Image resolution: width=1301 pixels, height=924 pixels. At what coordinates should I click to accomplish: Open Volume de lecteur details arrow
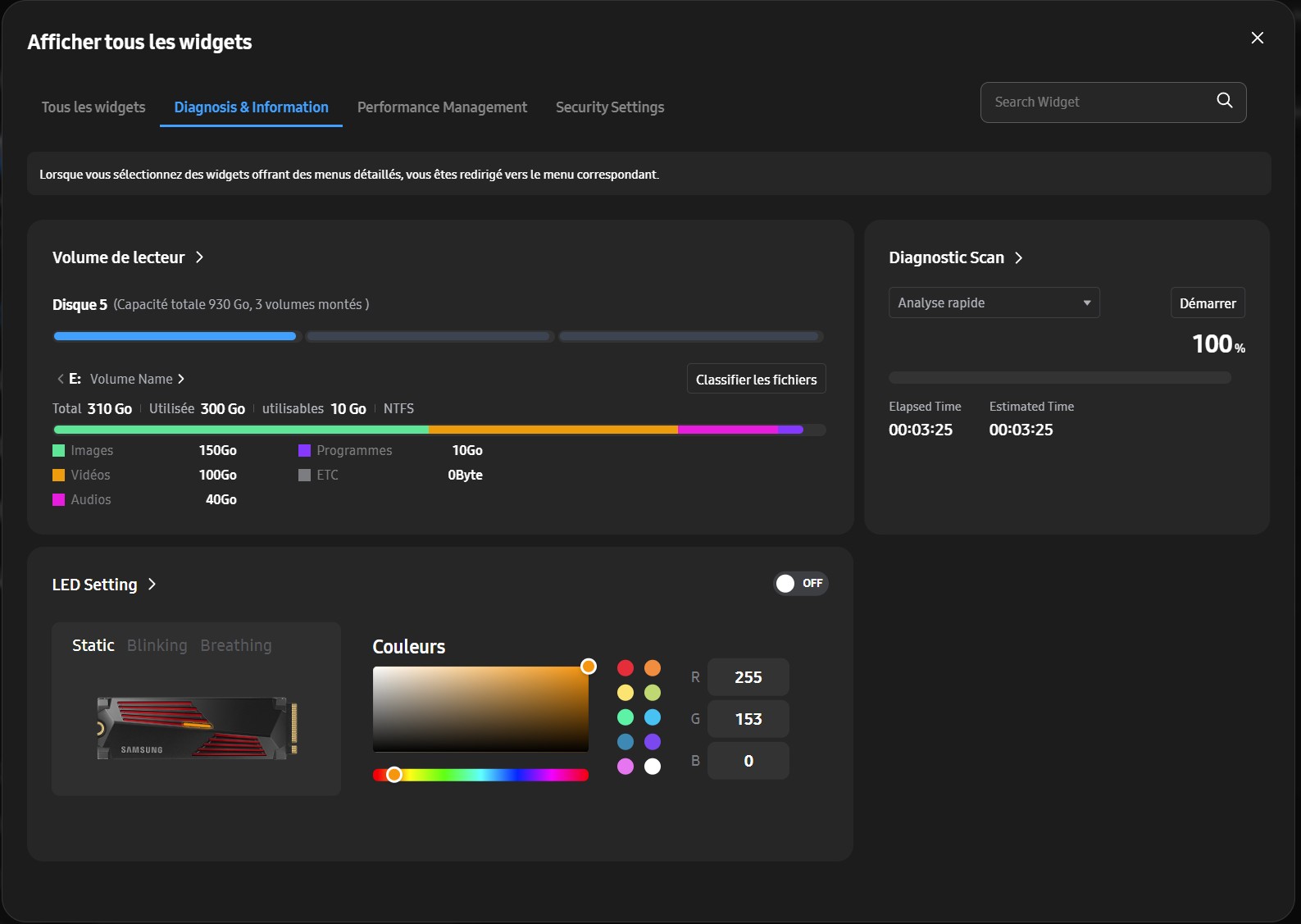pos(199,257)
